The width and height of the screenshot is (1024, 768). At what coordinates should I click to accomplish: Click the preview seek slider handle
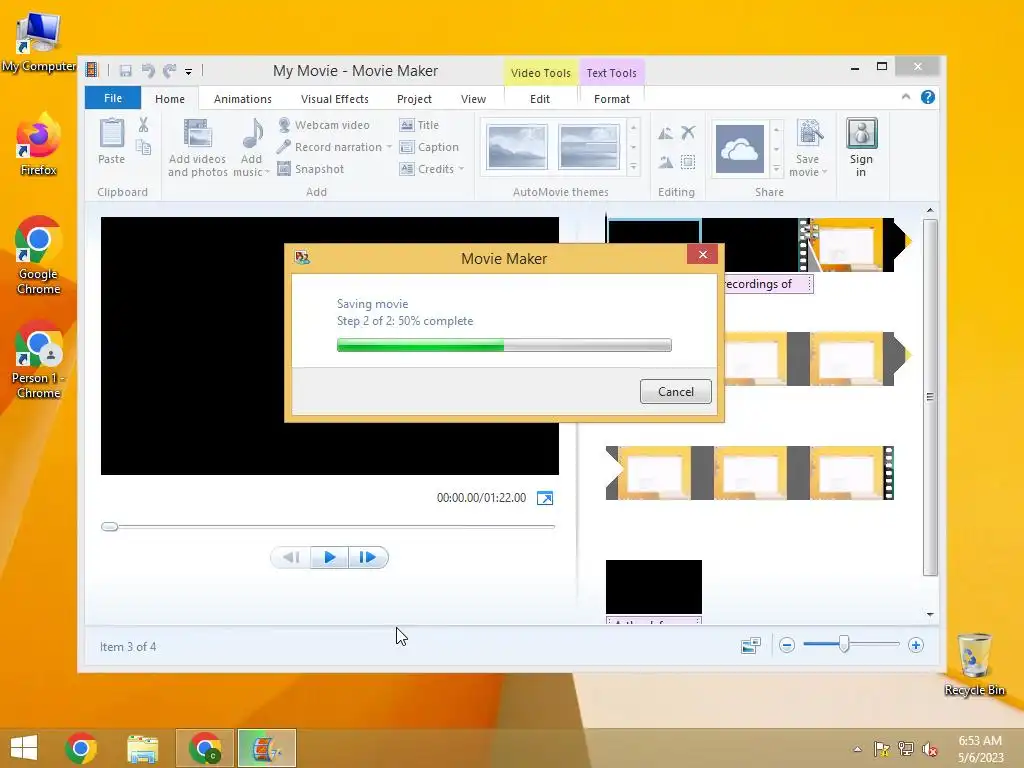pos(110,526)
